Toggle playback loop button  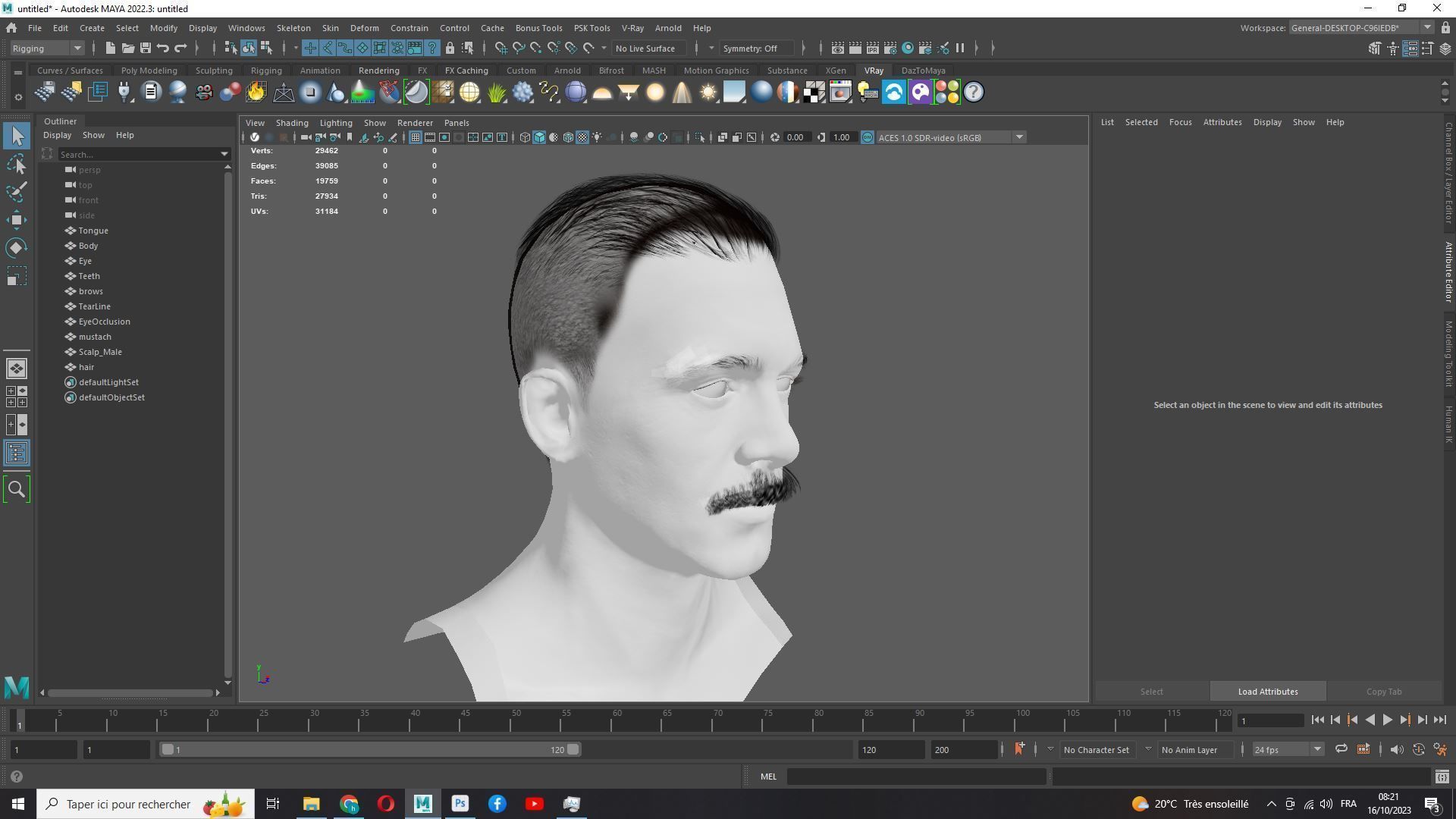click(1341, 749)
